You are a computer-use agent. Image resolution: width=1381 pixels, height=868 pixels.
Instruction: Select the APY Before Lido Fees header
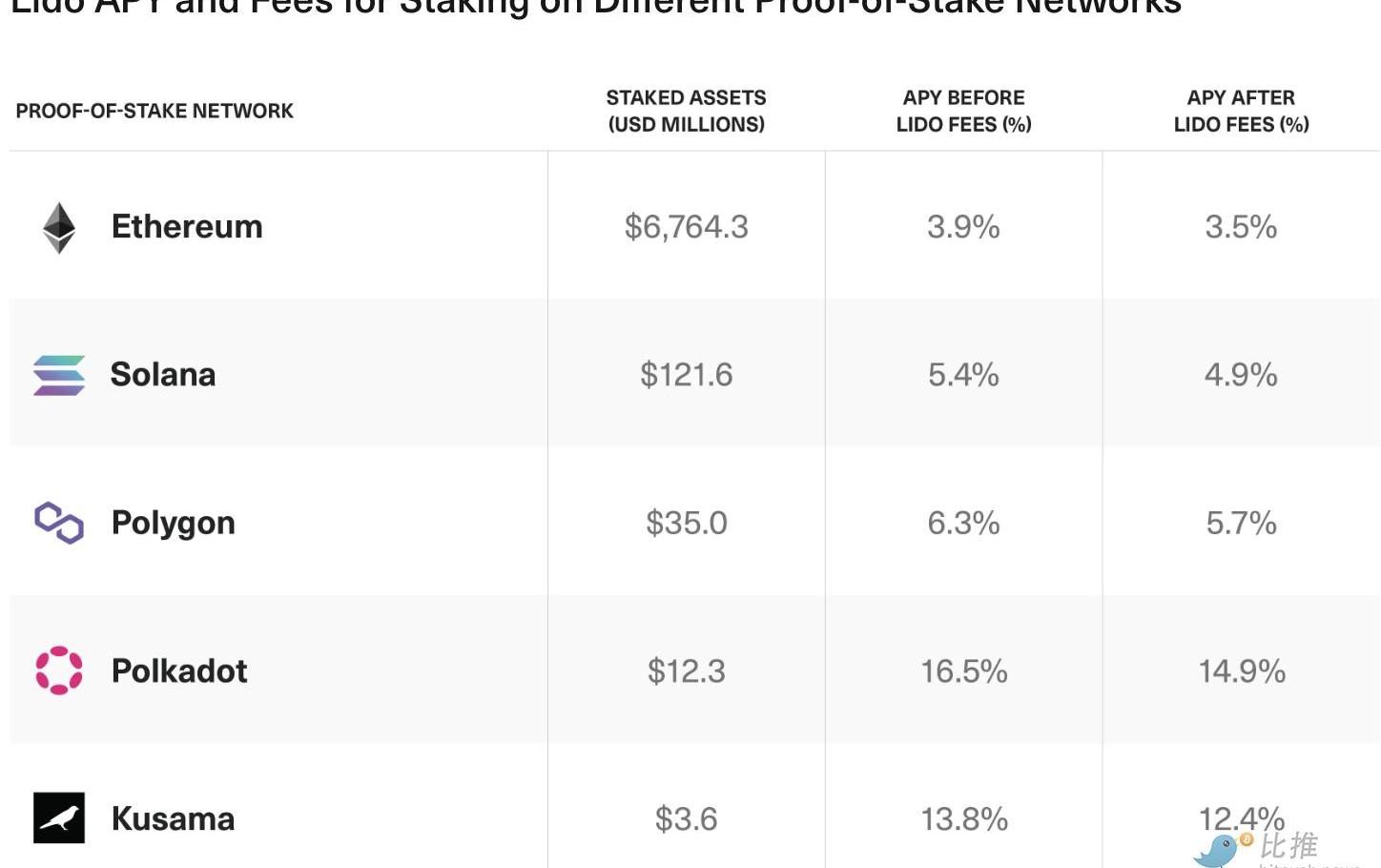coord(963,111)
